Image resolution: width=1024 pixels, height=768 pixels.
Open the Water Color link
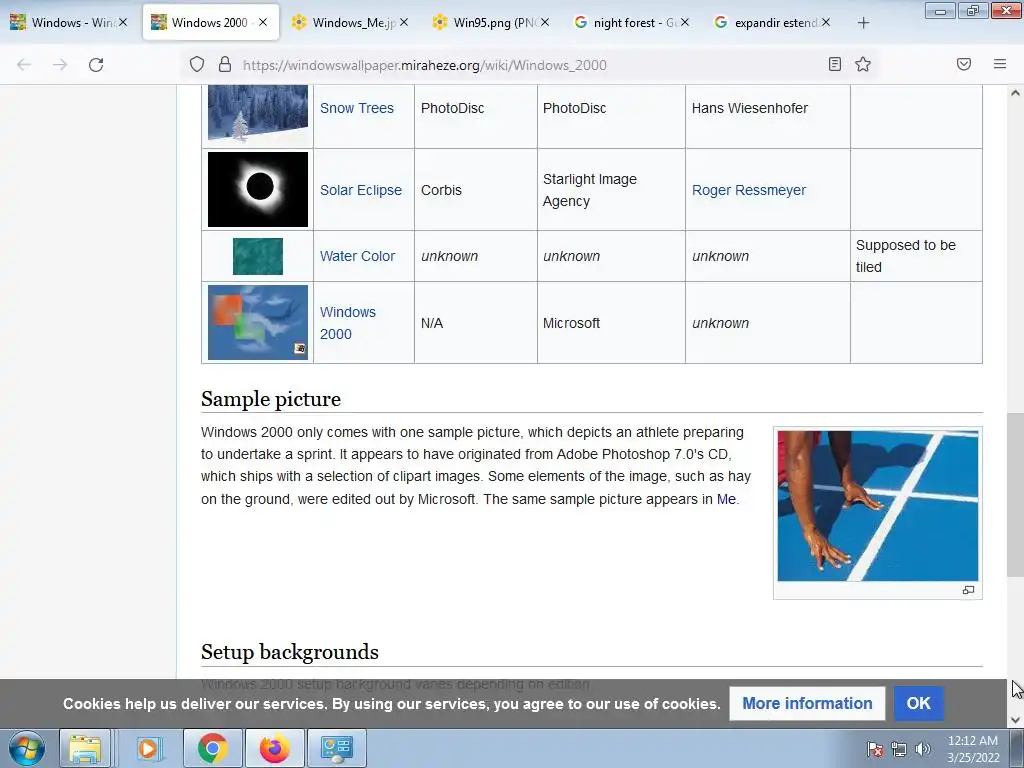click(x=357, y=256)
